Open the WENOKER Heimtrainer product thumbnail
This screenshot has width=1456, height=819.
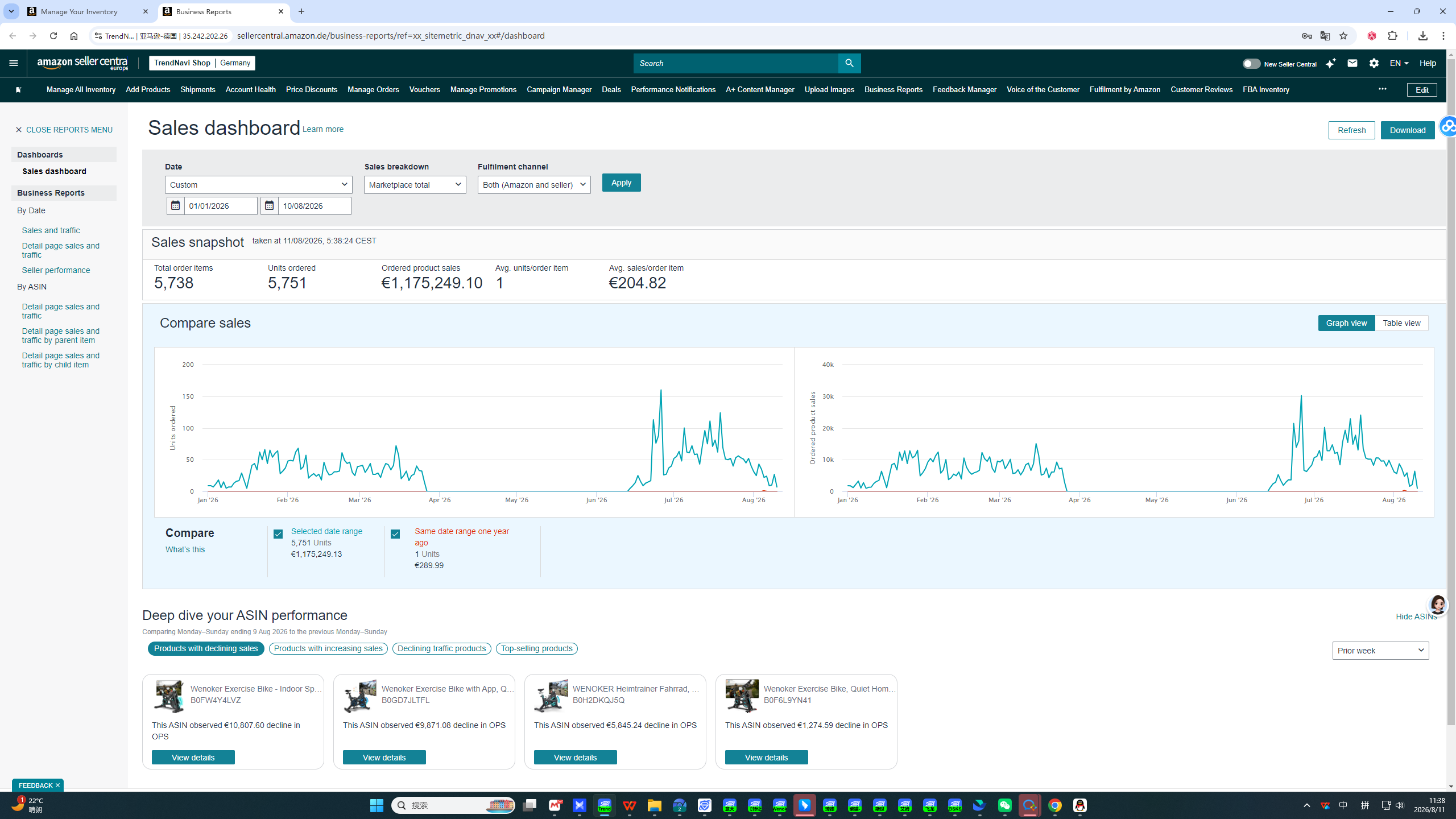[551, 696]
